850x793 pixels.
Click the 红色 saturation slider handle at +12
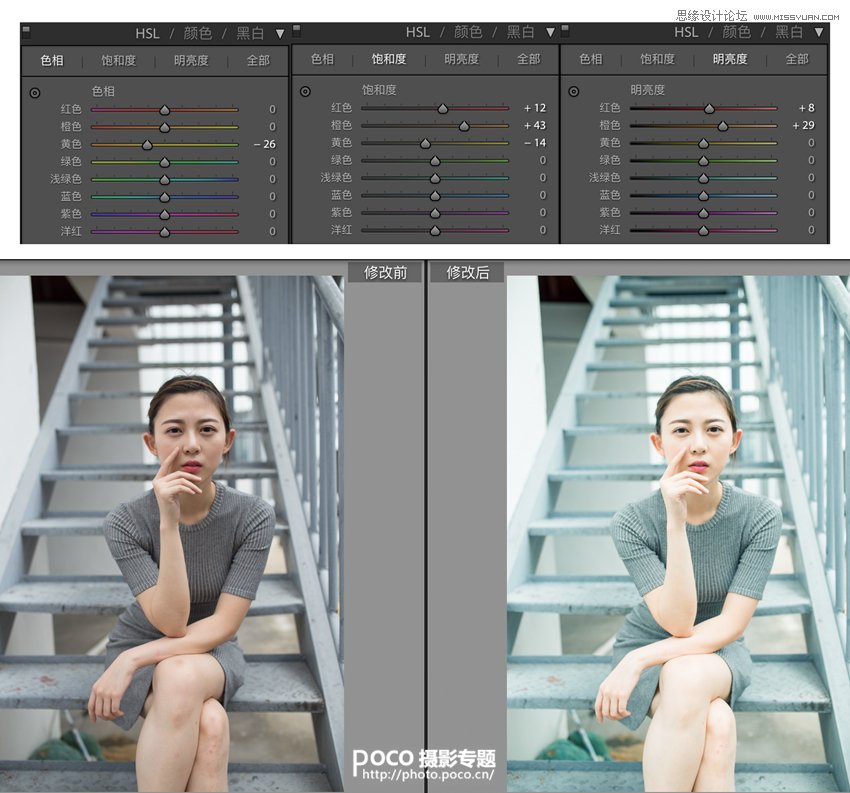[443, 109]
